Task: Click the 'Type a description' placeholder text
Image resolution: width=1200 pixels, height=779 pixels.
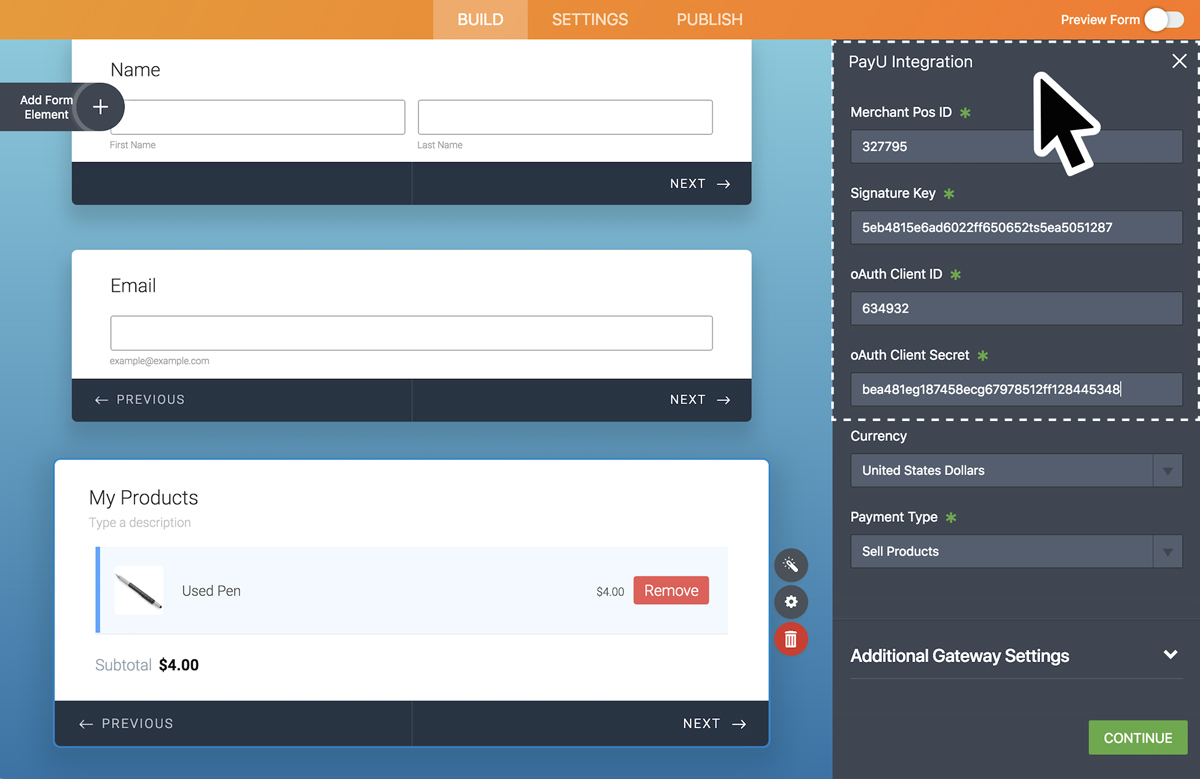Action: tap(140, 523)
